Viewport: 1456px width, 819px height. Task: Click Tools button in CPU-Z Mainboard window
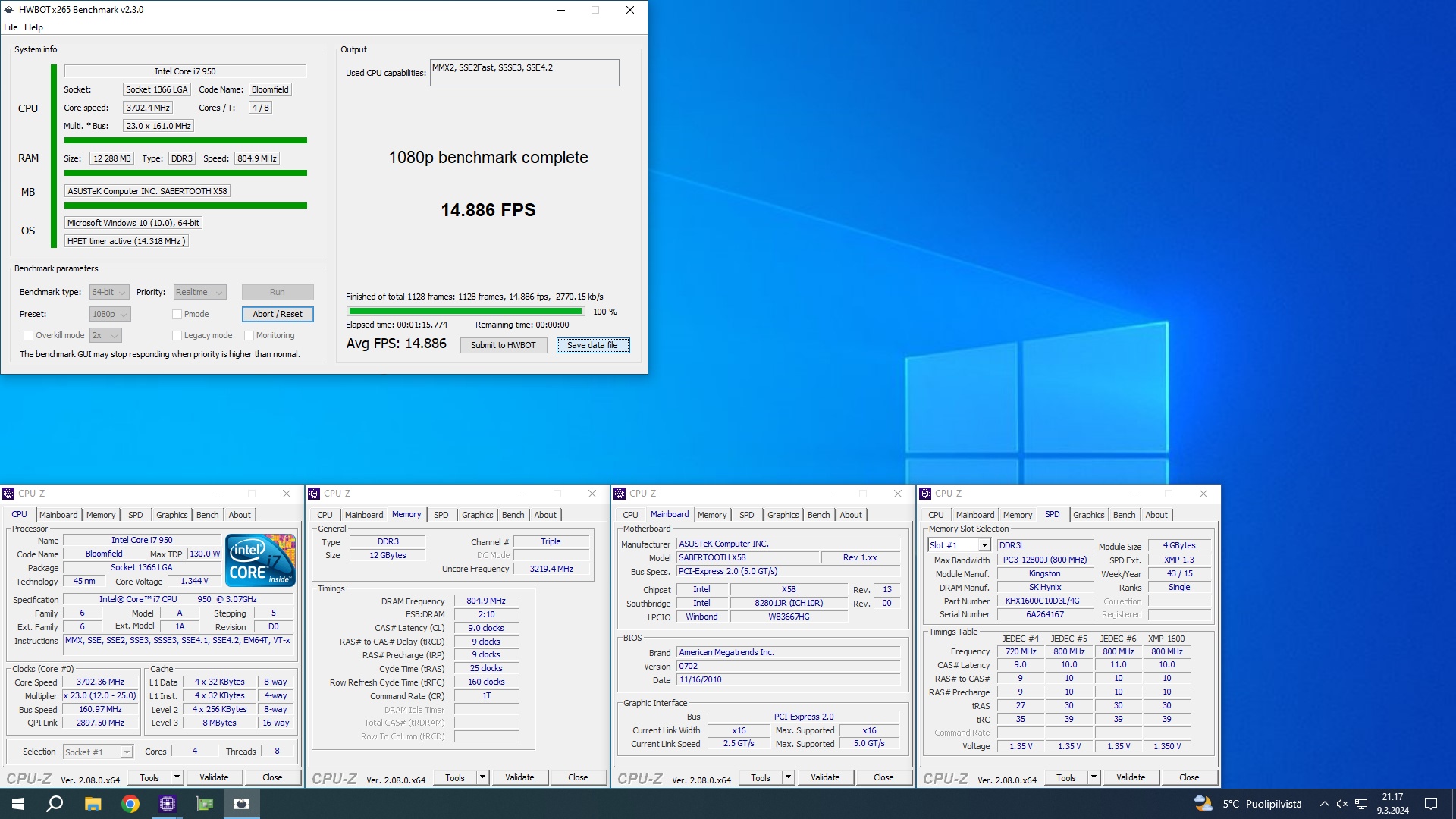click(761, 777)
